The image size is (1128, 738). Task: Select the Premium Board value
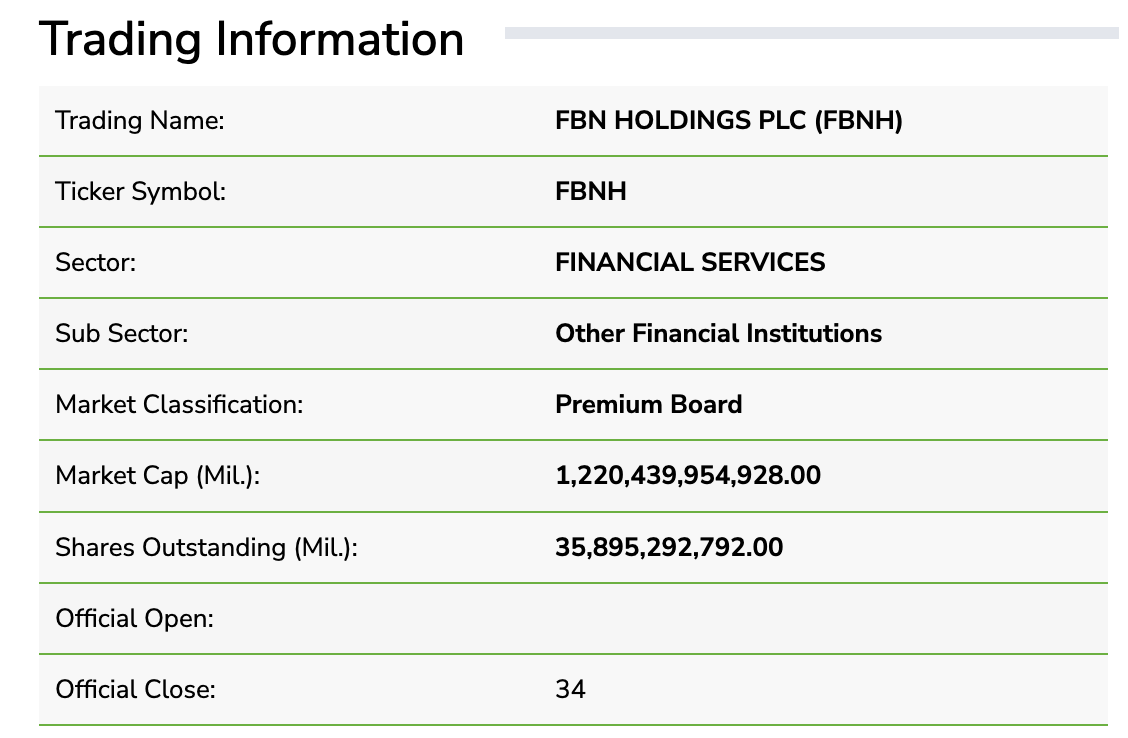tap(648, 404)
